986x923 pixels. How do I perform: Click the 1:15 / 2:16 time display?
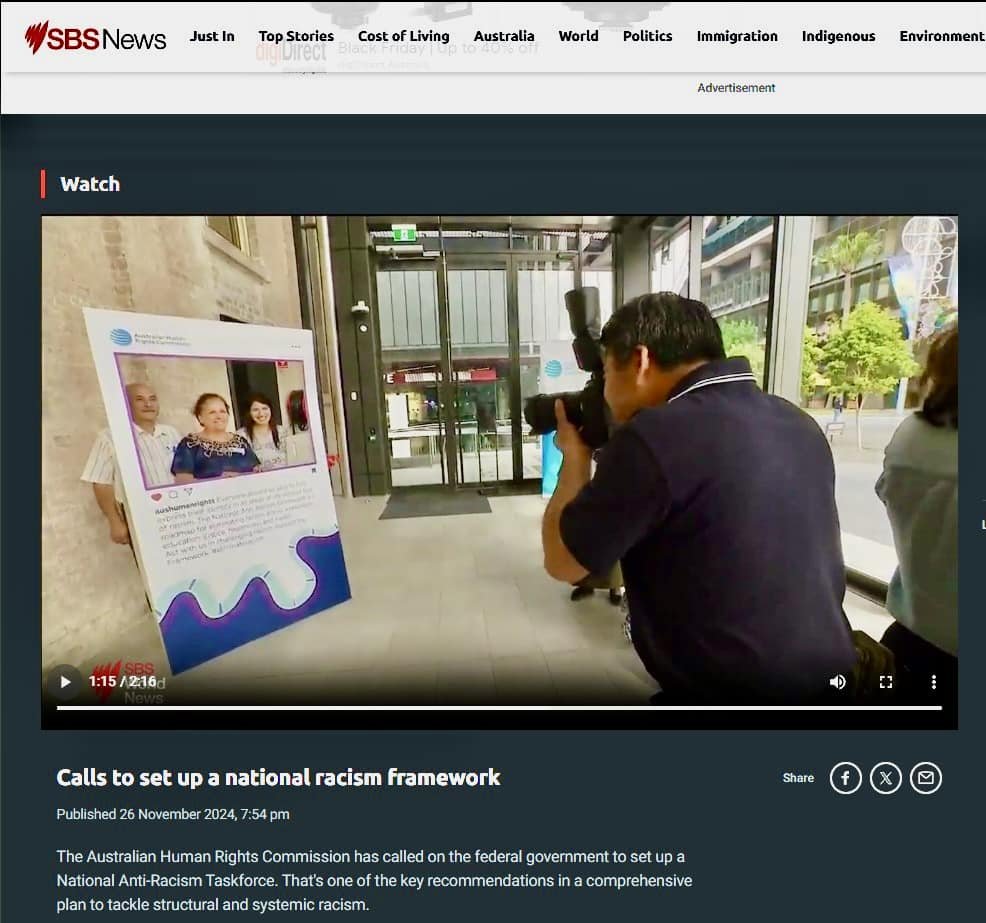pyautogui.click(x=123, y=682)
